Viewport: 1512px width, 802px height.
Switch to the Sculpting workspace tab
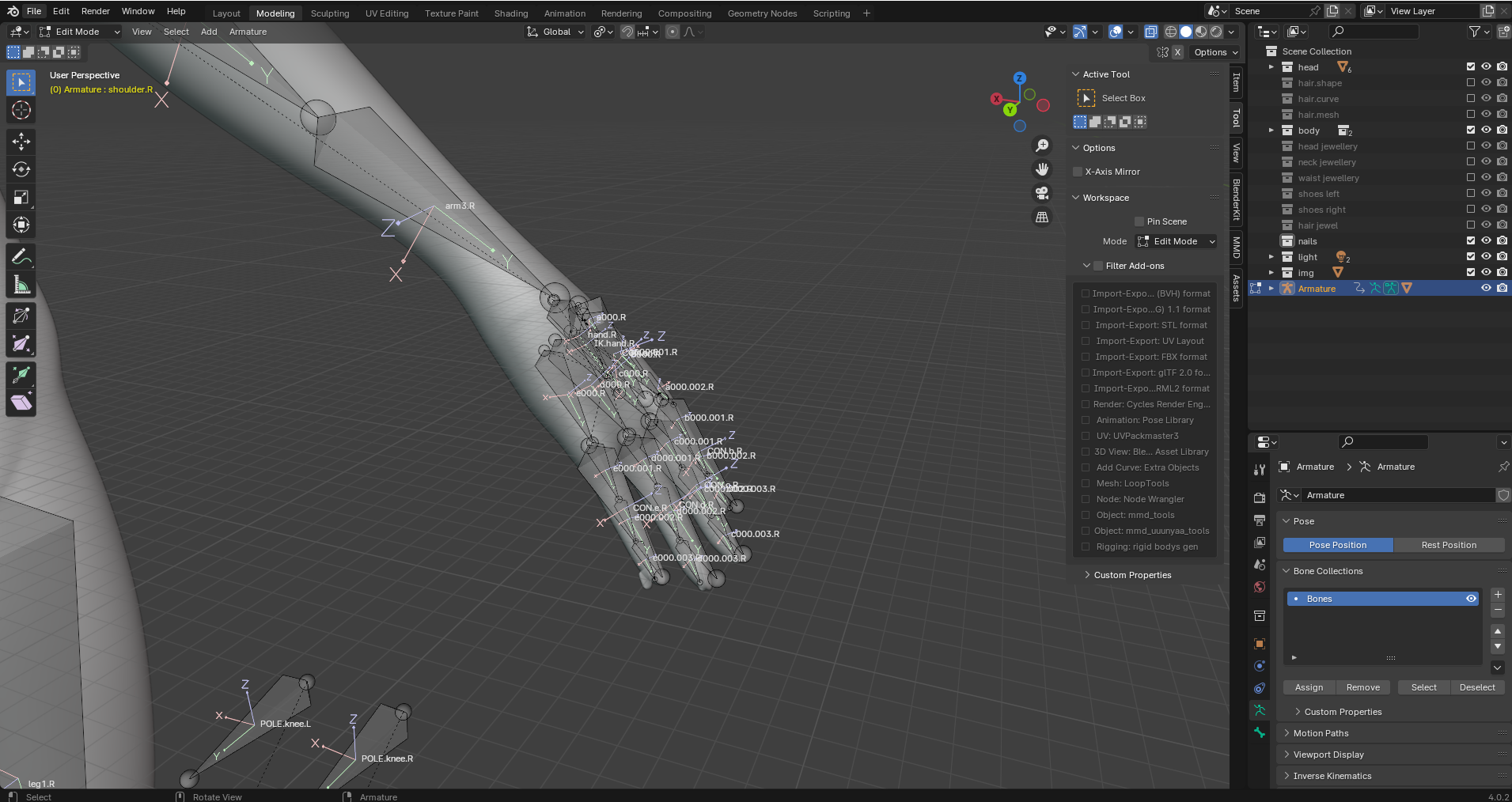click(x=330, y=13)
